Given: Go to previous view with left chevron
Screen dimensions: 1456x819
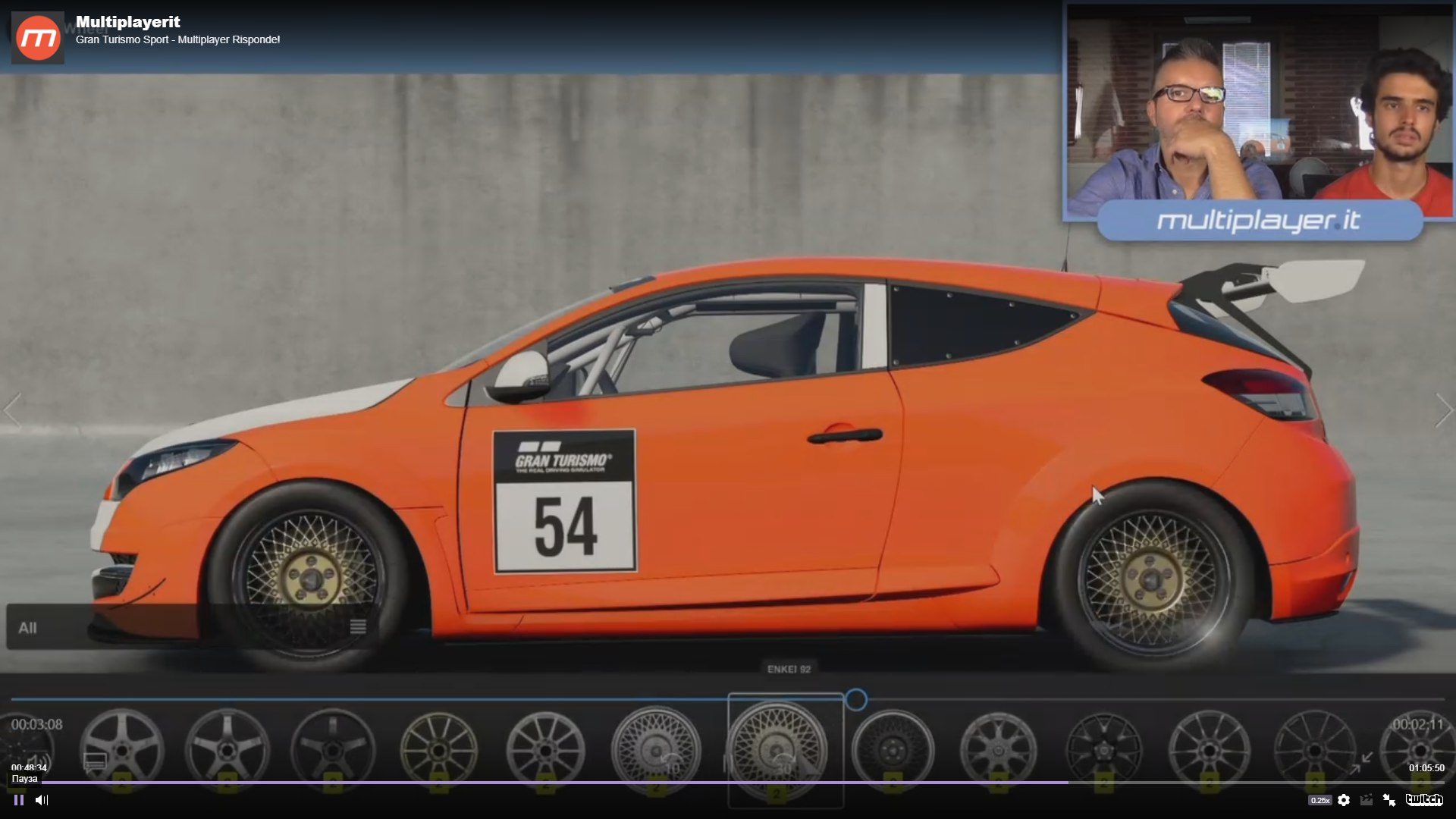Looking at the screenshot, I should point(12,410).
